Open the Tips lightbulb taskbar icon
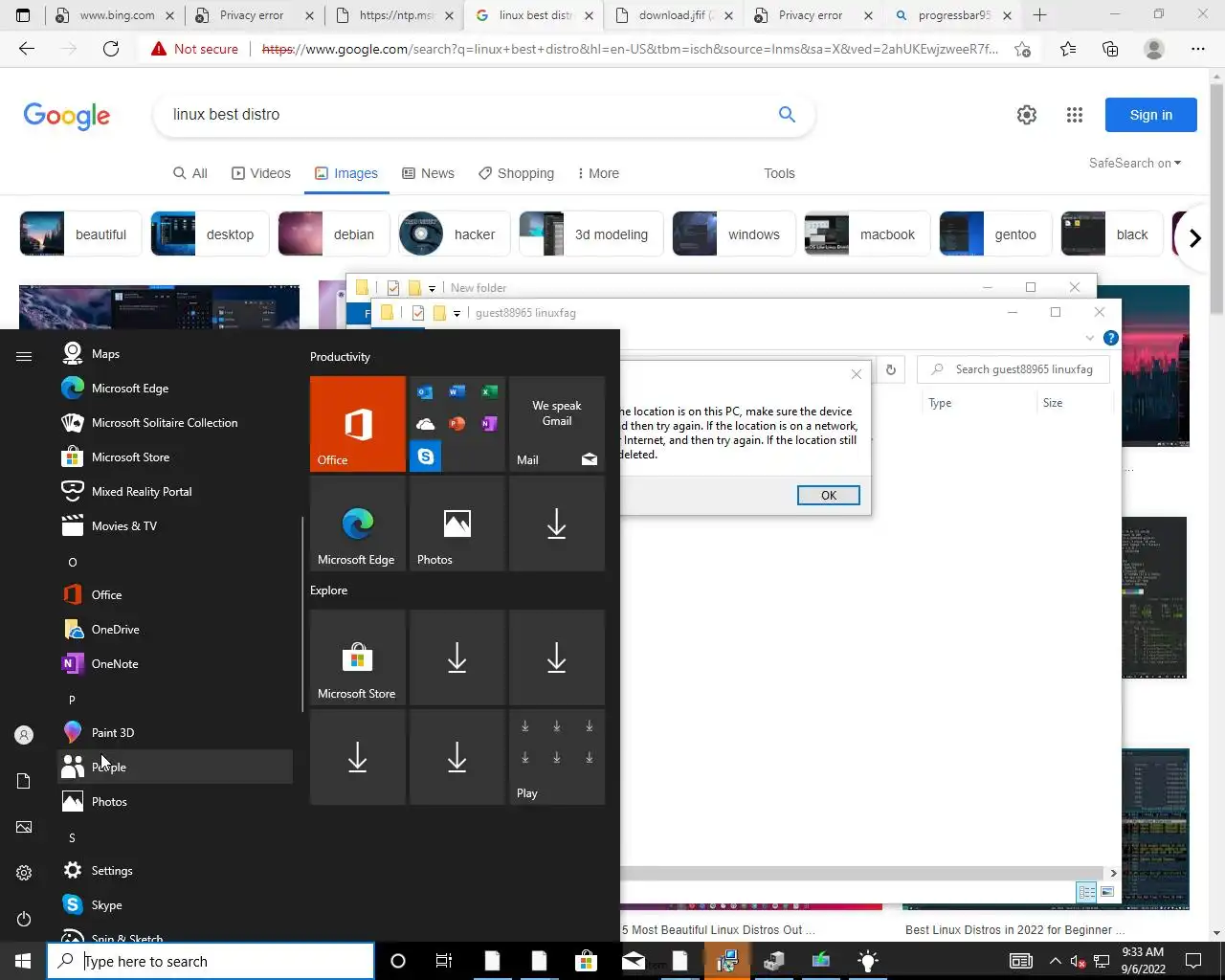This screenshot has width=1225, height=980. (x=868, y=961)
